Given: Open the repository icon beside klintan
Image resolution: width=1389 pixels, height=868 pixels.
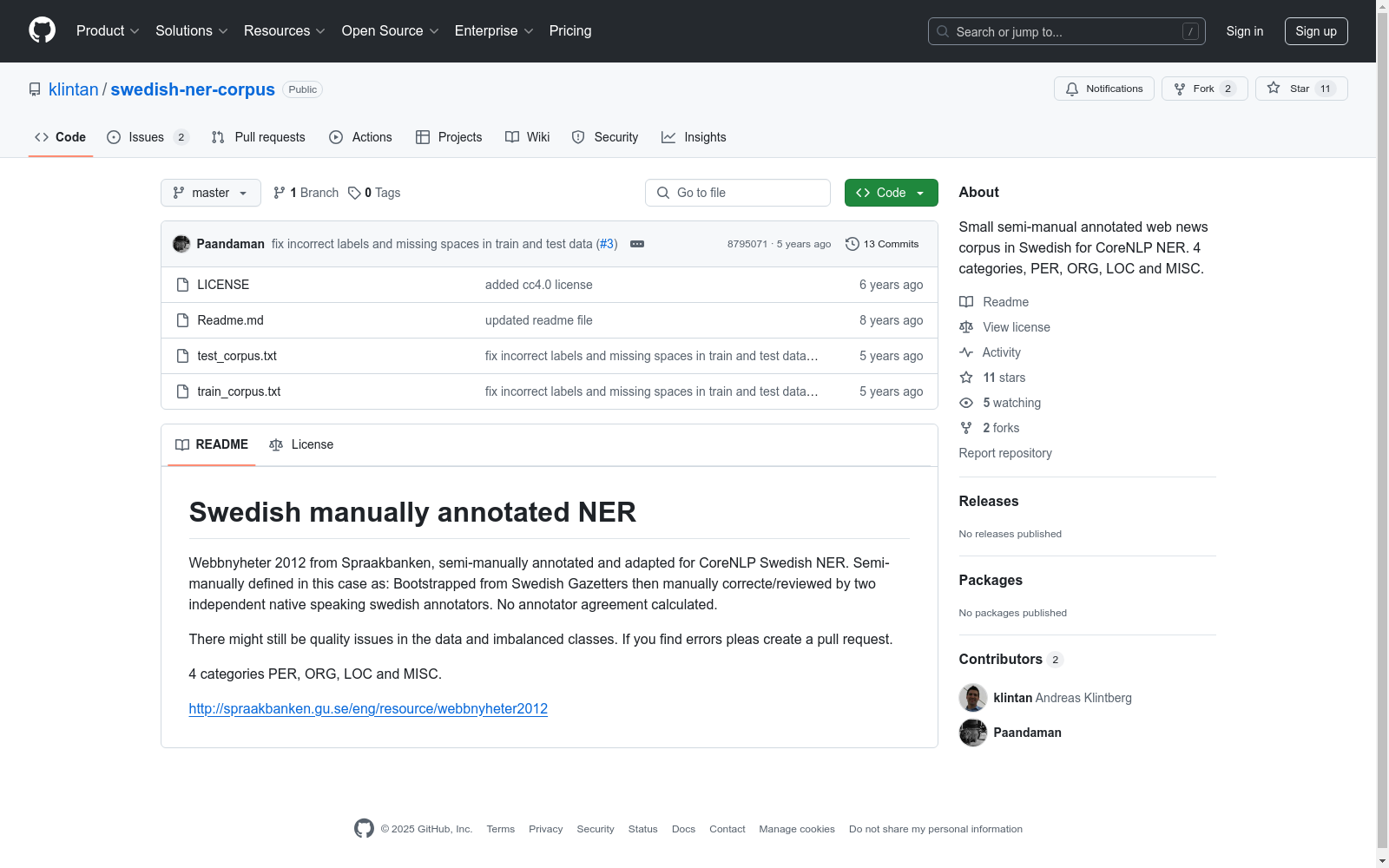Looking at the screenshot, I should (35, 89).
